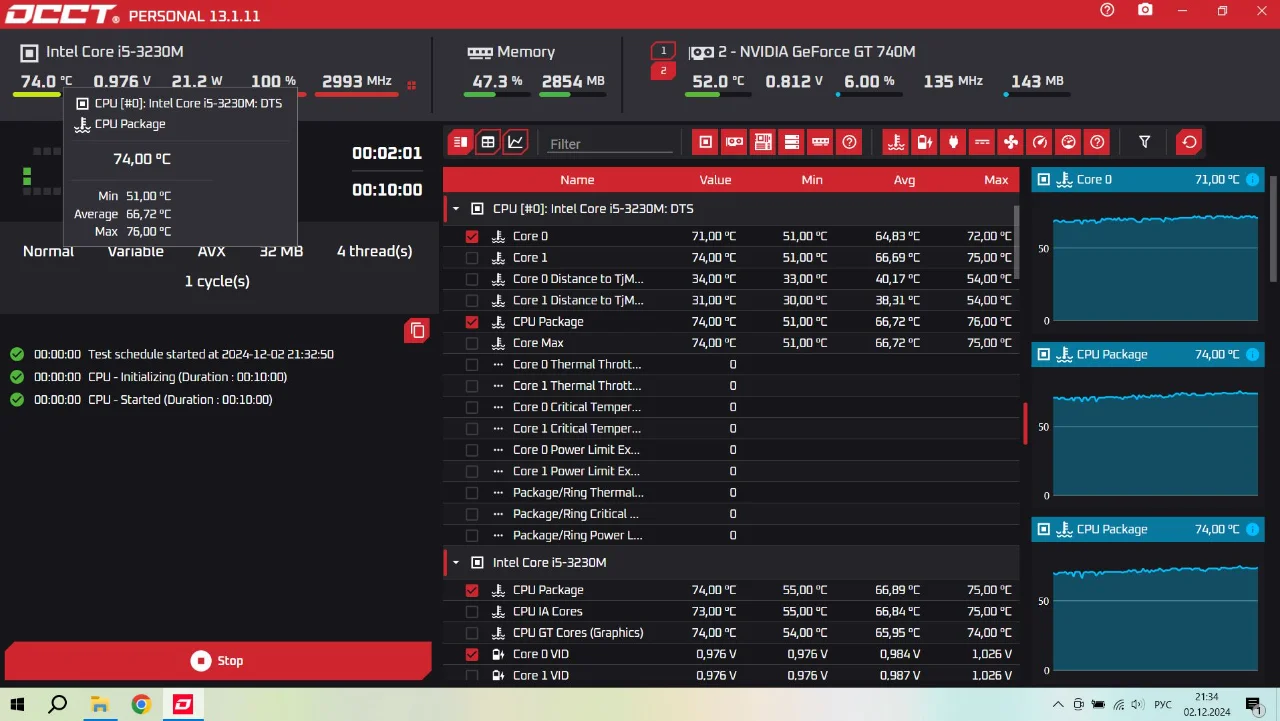Toggle the unknown hardware filter question icon
1280x721 pixels.
point(850,142)
